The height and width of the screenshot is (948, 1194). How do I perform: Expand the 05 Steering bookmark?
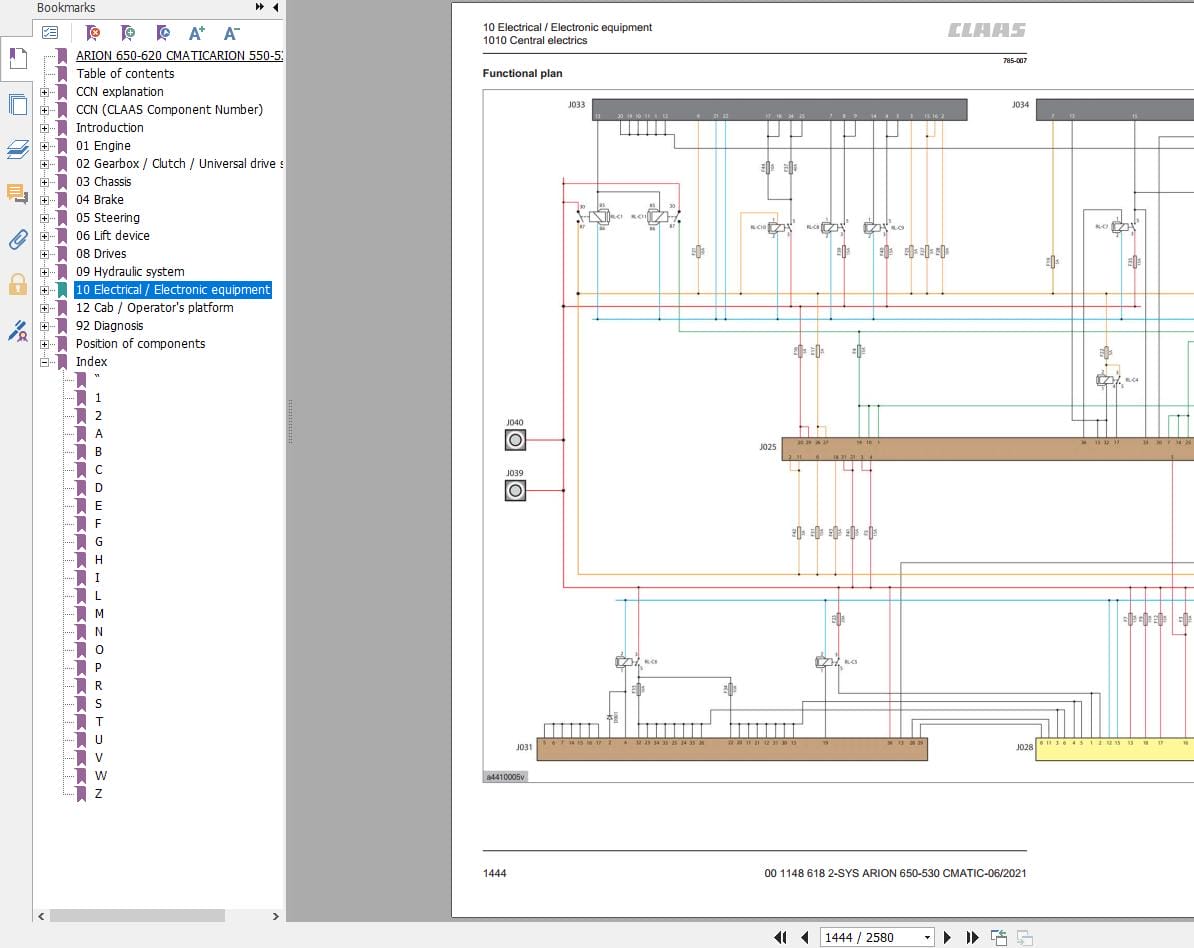[44, 219]
